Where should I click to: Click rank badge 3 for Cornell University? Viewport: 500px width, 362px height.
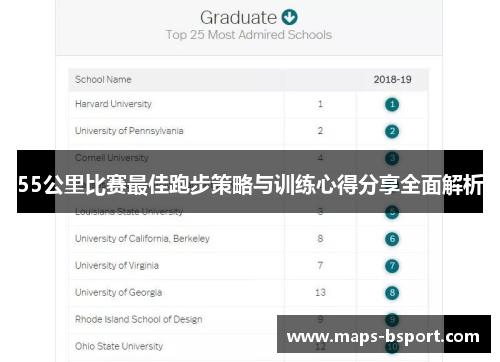click(x=392, y=158)
